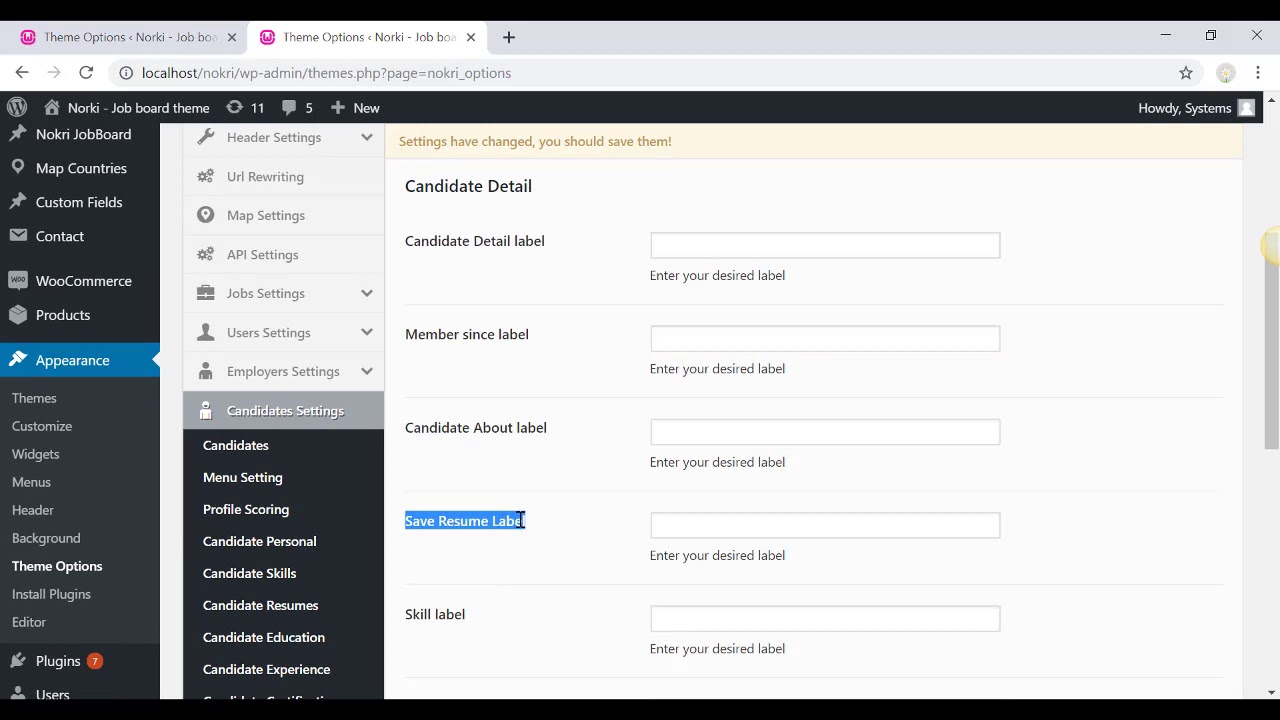Click the Url Rewriting gears icon
The height and width of the screenshot is (720, 1280).
pyautogui.click(x=206, y=176)
